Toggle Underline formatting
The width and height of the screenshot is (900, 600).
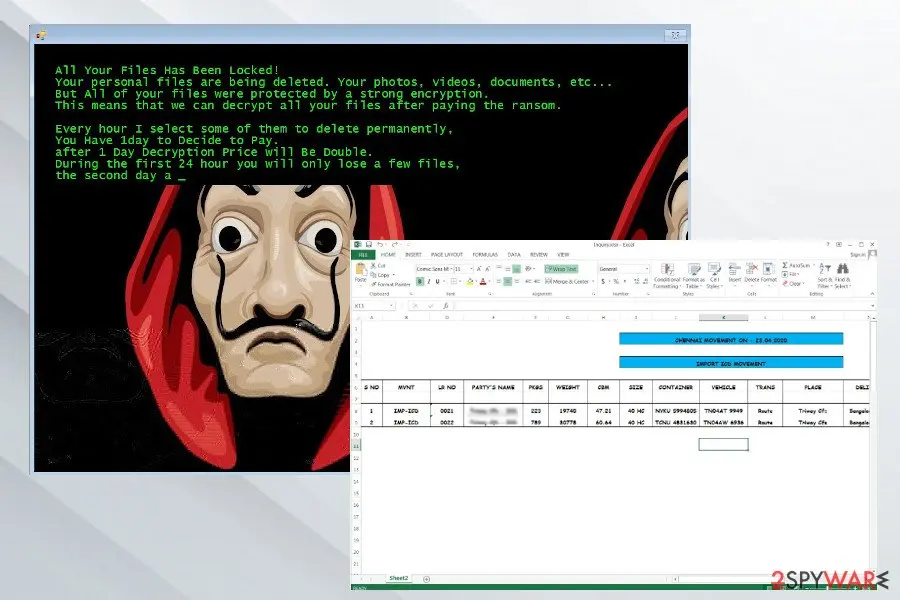(x=437, y=281)
